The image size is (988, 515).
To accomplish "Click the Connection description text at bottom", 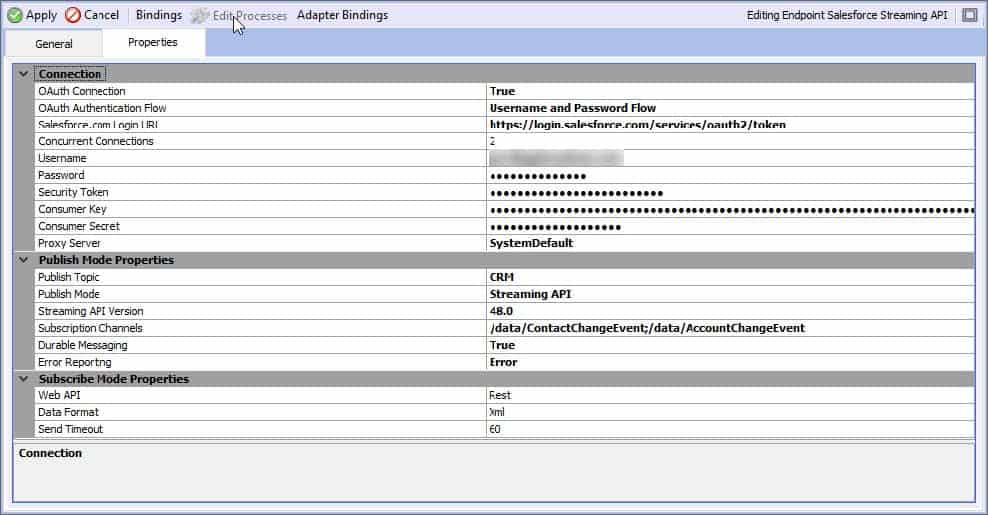I will point(50,453).
